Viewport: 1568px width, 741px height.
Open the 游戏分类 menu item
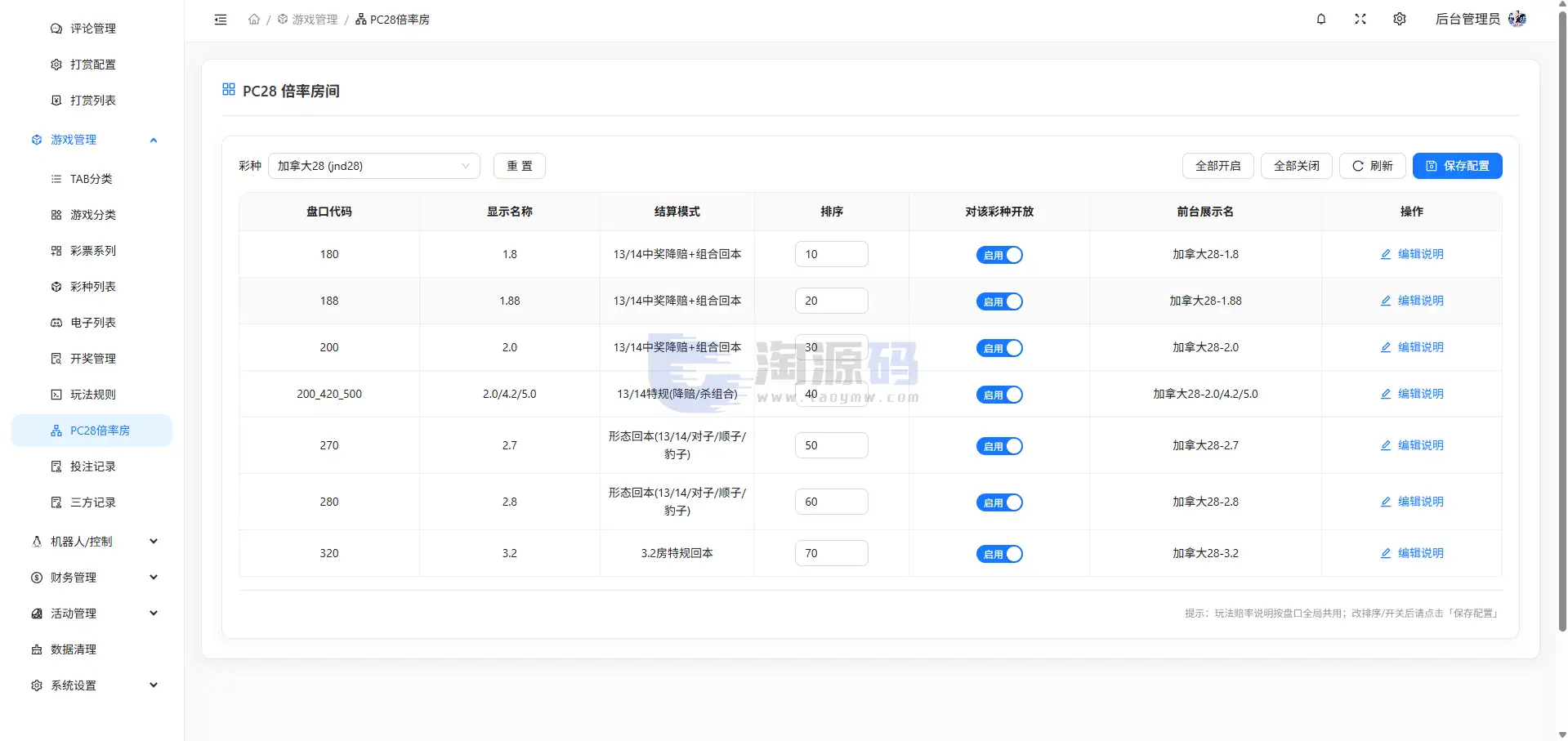click(92, 215)
